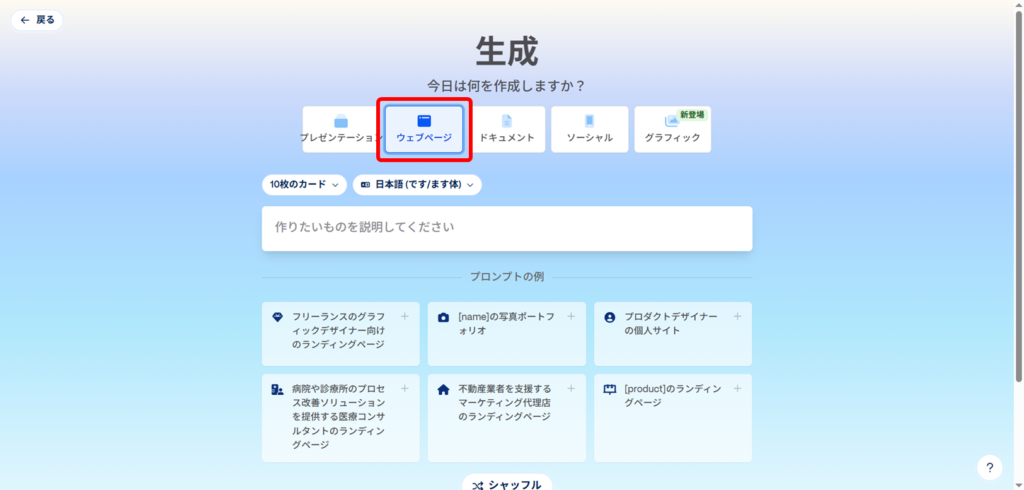Screen dimensions: 1024x490
Task: Add the [name]の写真ポートフォリオ prompt via plus icon
Action: pos(571,316)
